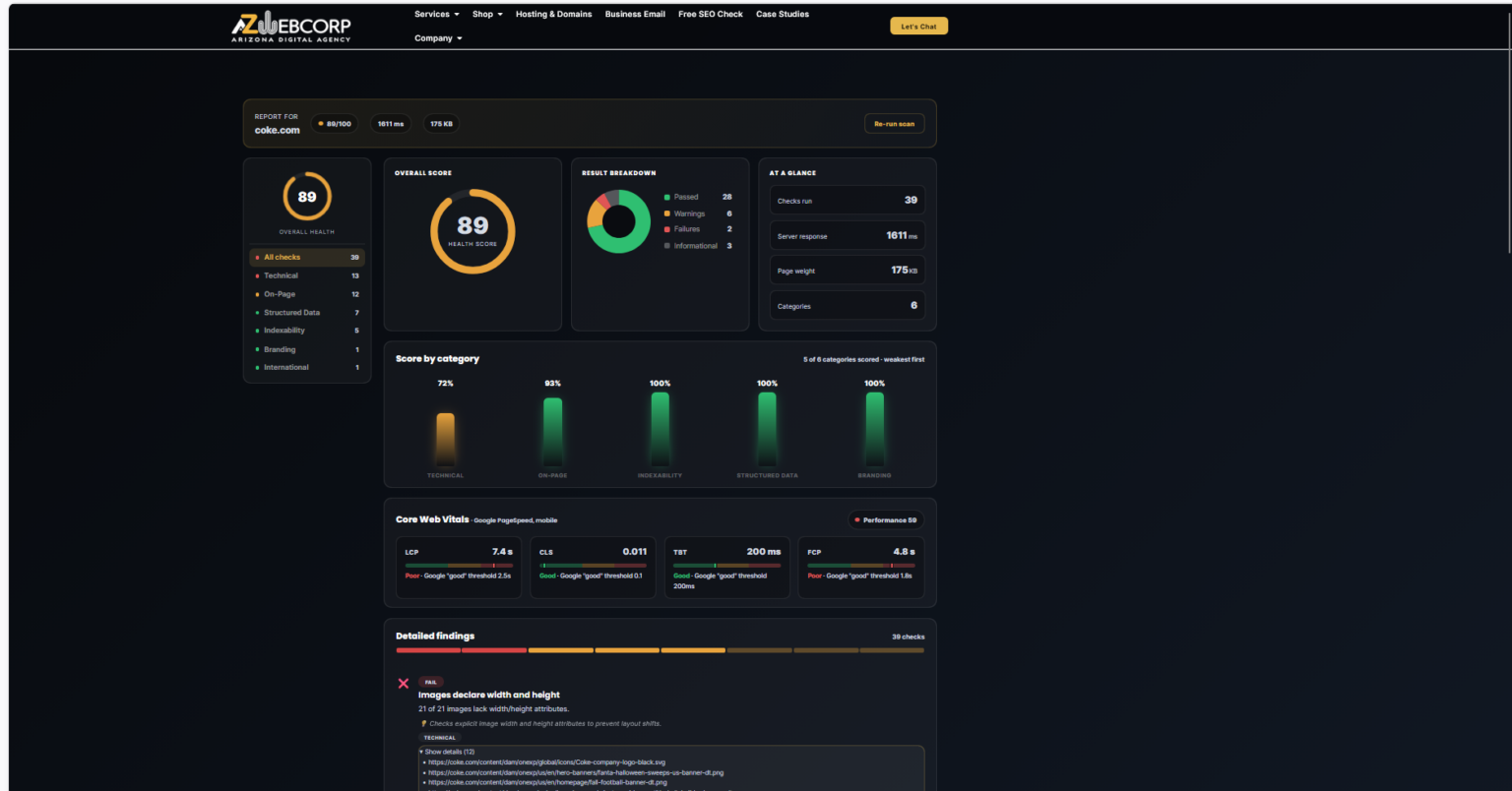Click the TBT 200 ms card
Image resolution: width=1512 pixels, height=791 pixels.
click(x=727, y=567)
